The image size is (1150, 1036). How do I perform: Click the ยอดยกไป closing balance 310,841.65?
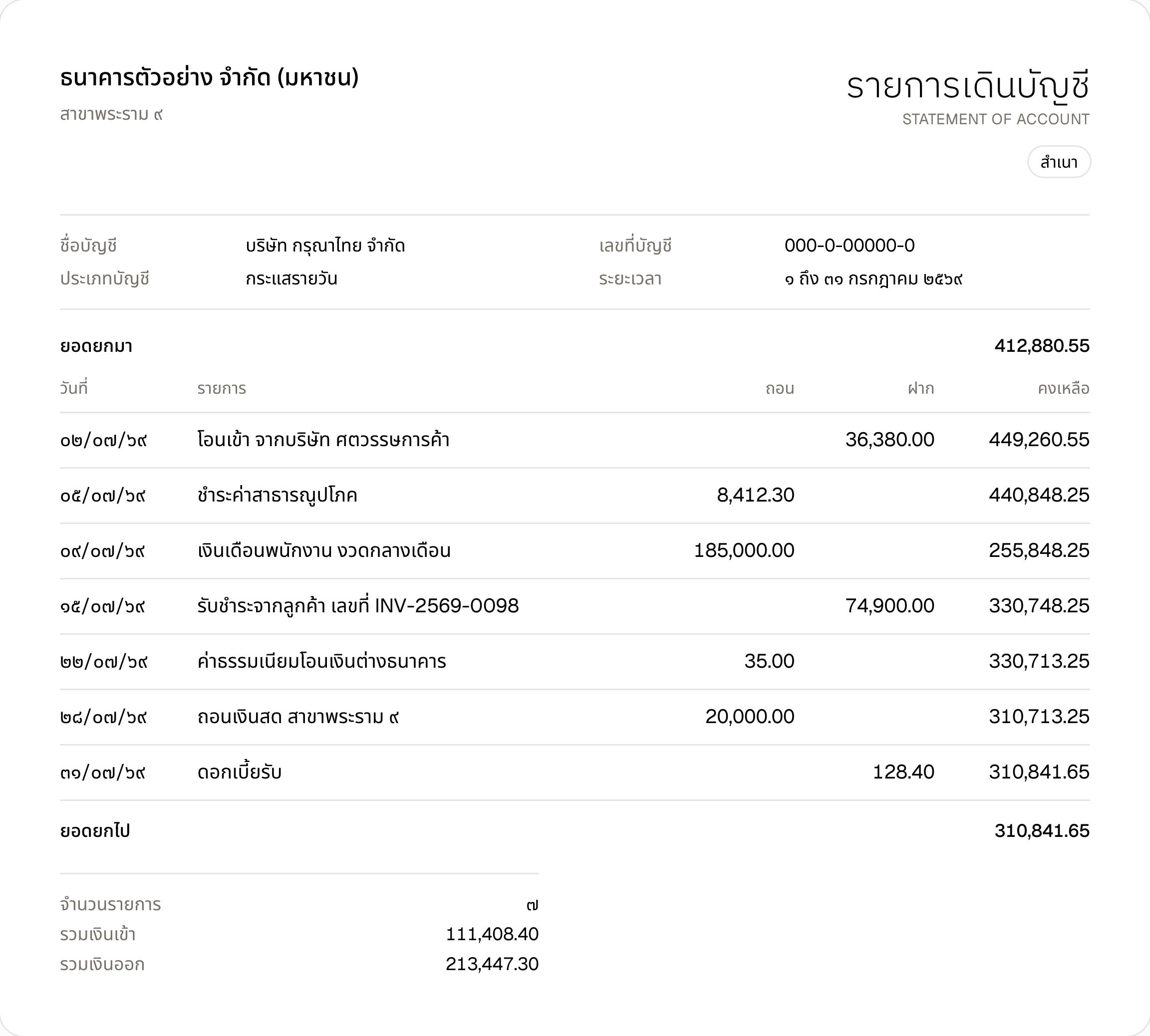click(x=1042, y=830)
